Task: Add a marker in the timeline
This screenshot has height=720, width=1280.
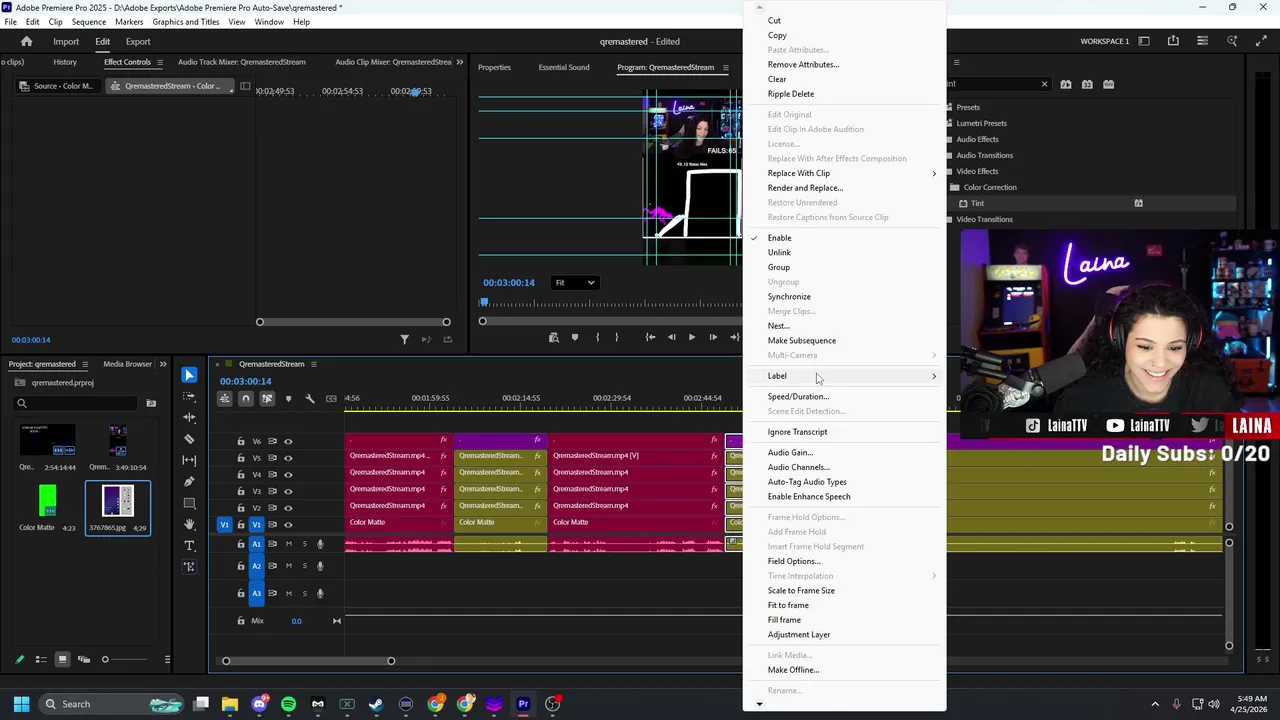Action: coord(288,399)
